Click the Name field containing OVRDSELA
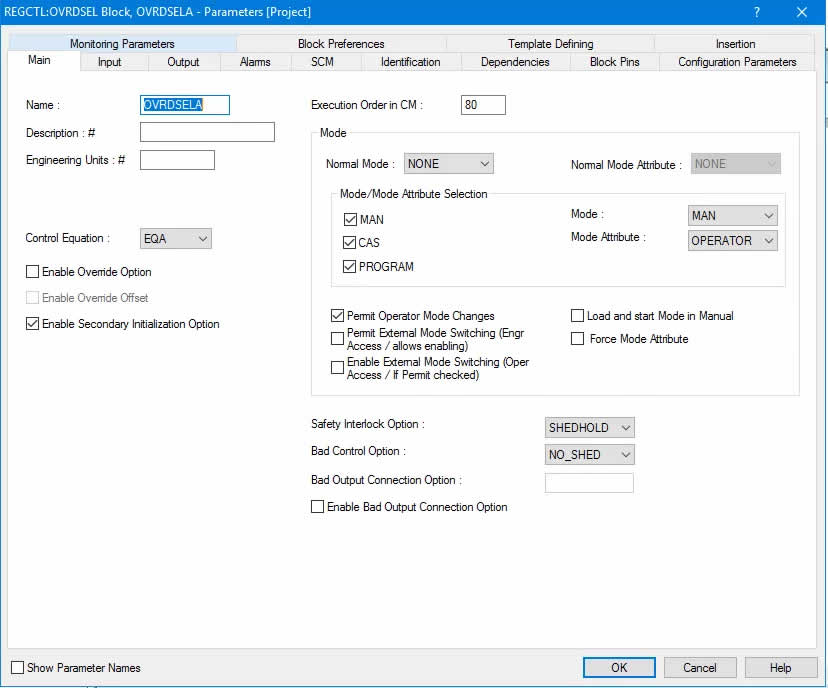 click(185, 105)
